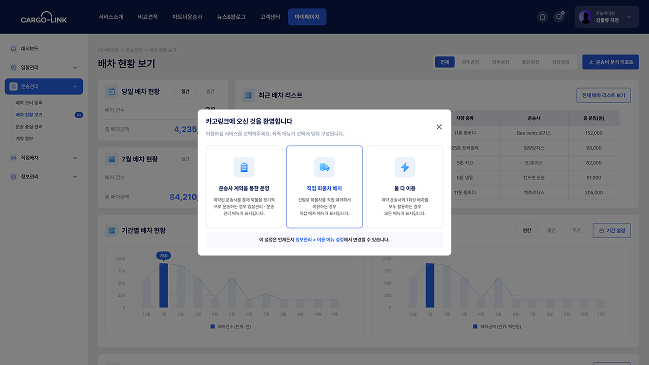Select the third factory filter tab

(x=500, y=62)
